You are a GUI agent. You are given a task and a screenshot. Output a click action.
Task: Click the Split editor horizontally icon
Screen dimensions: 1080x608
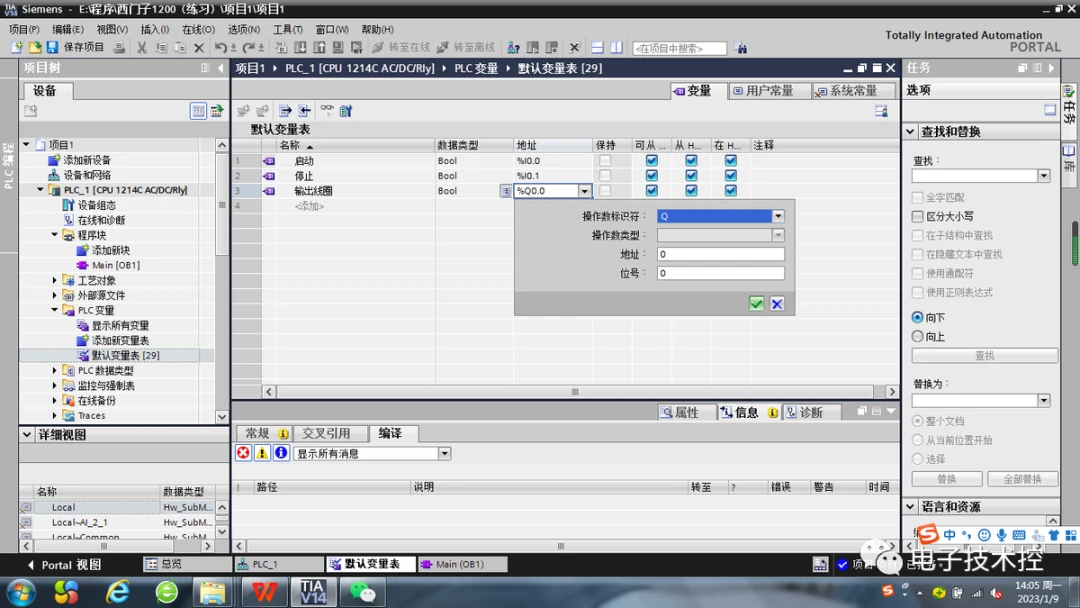point(597,48)
